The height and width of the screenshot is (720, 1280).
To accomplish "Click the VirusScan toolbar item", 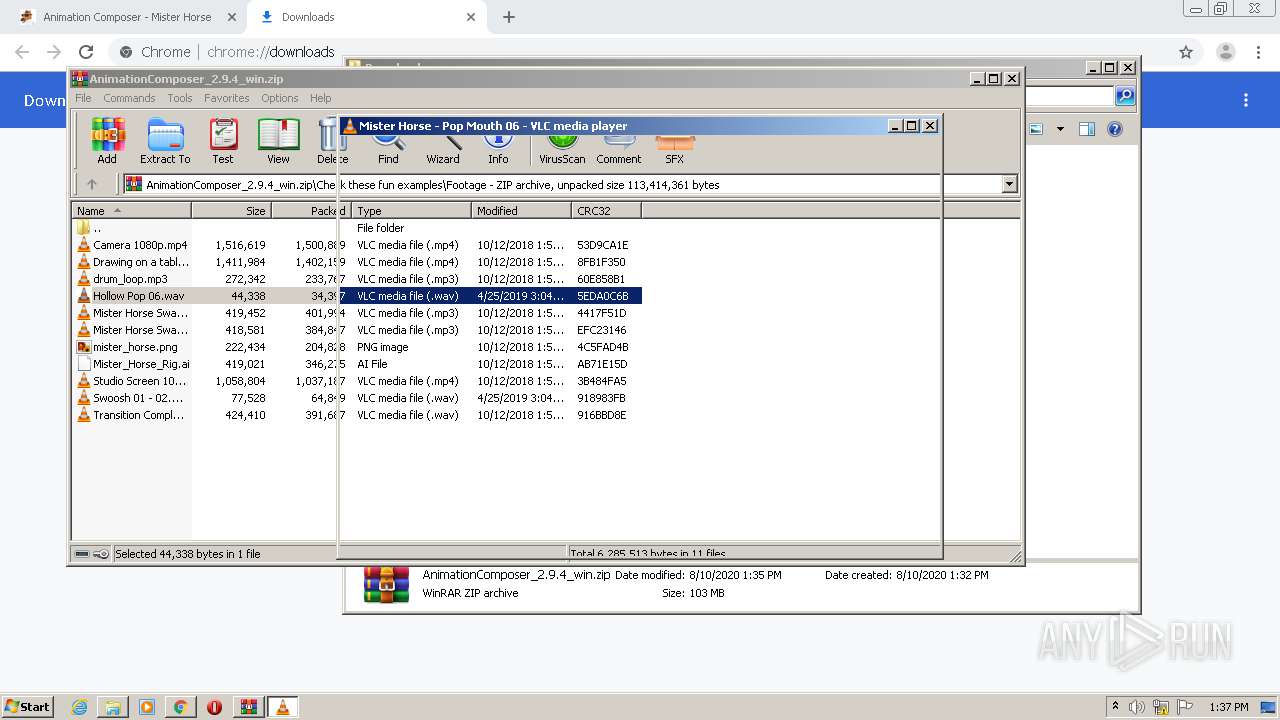I will [x=562, y=151].
